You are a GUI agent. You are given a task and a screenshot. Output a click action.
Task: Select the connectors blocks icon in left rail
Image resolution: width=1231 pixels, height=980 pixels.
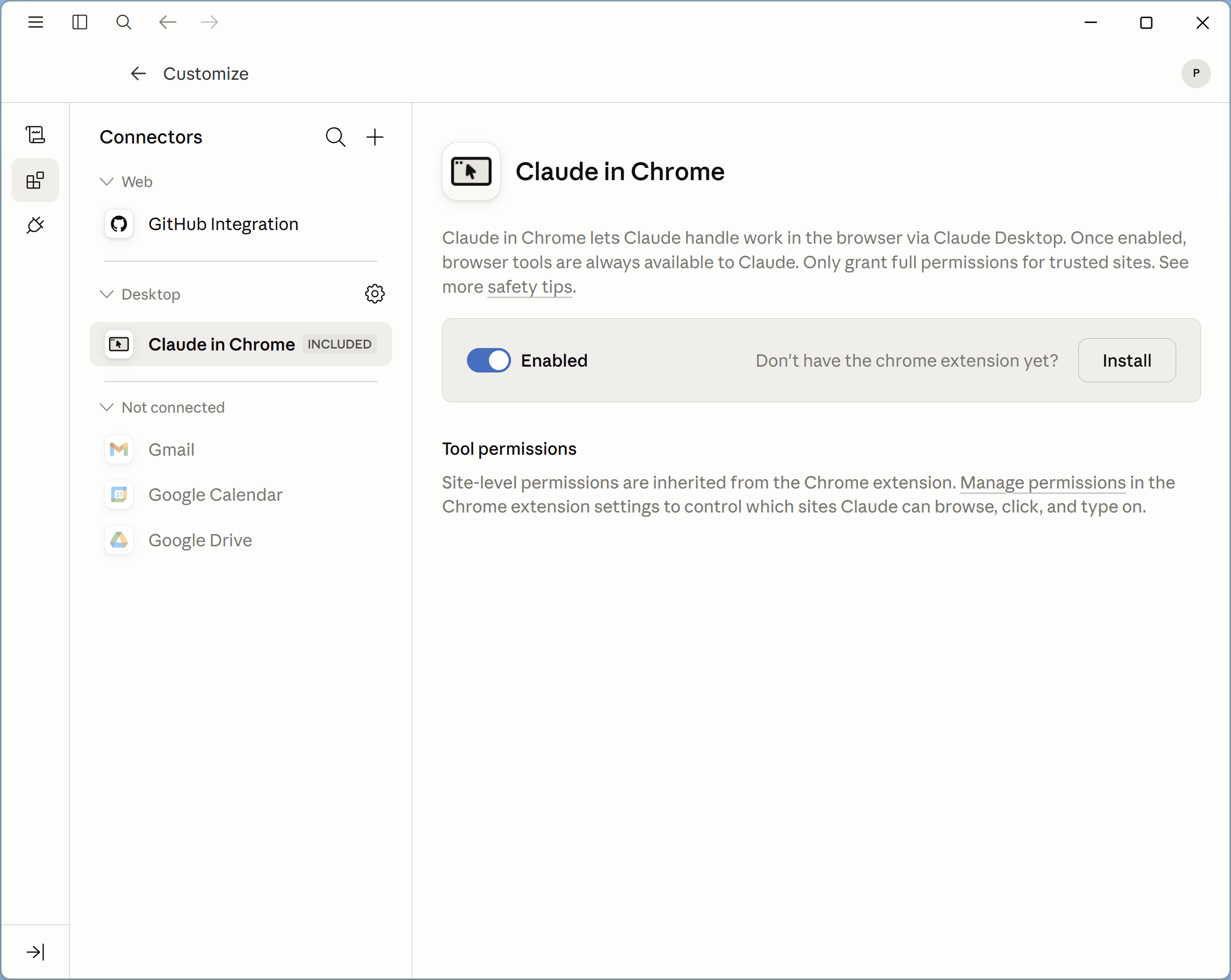pyautogui.click(x=35, y=181)
